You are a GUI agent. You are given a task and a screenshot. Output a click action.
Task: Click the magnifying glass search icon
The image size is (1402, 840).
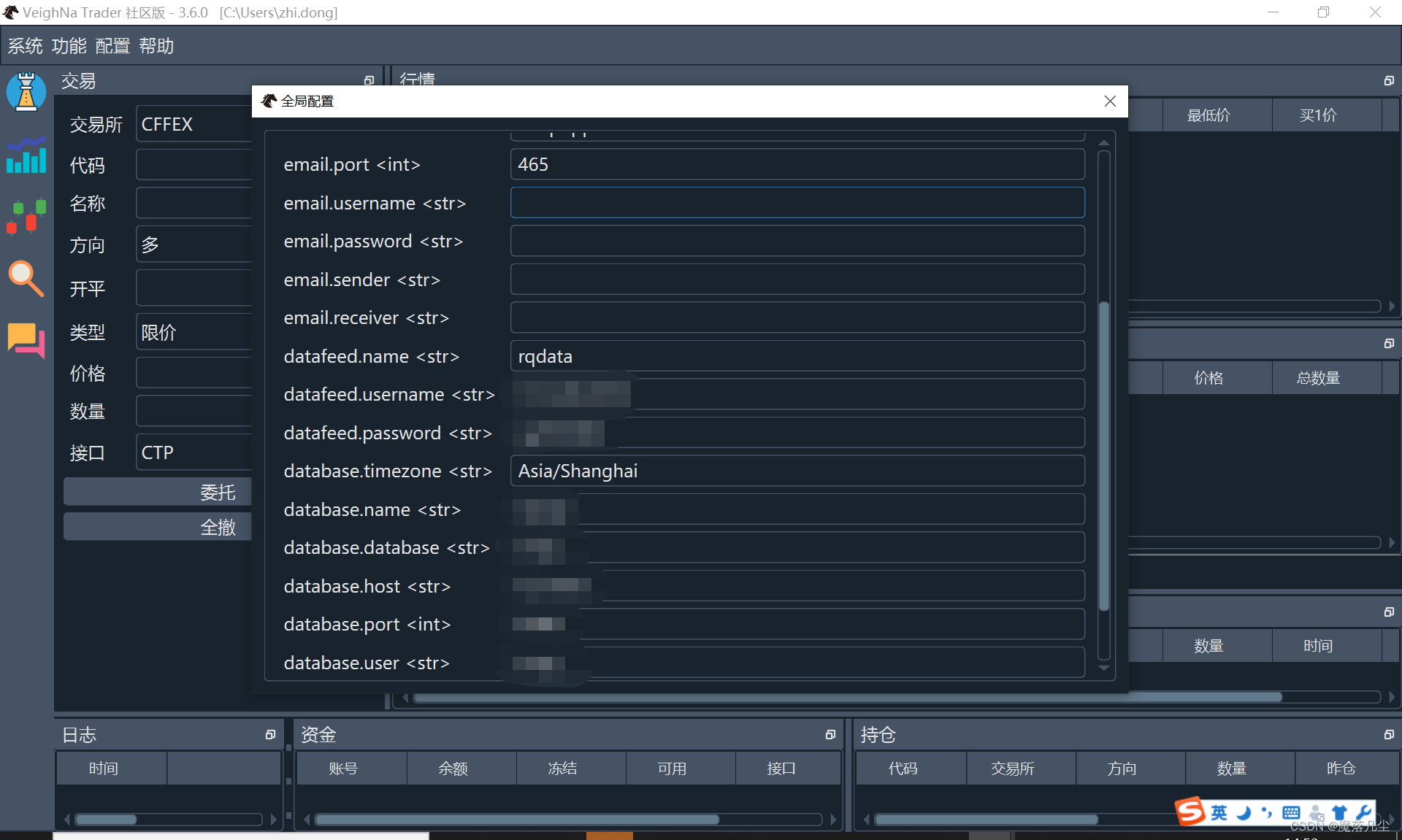click(26, 278)
